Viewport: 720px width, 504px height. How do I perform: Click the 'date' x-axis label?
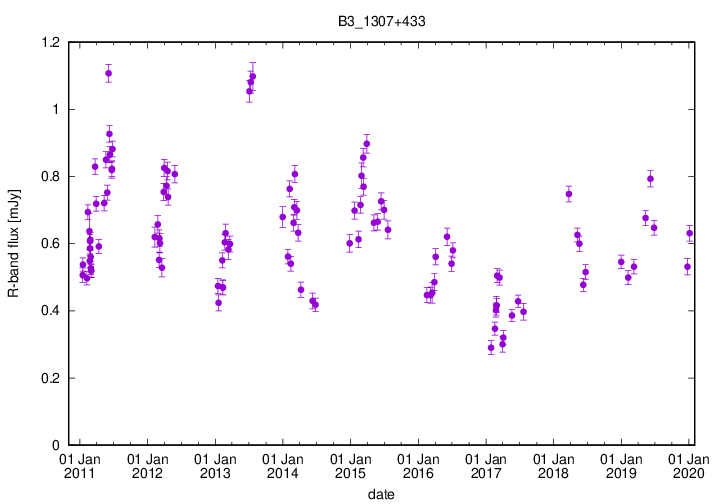pos(380,494)
